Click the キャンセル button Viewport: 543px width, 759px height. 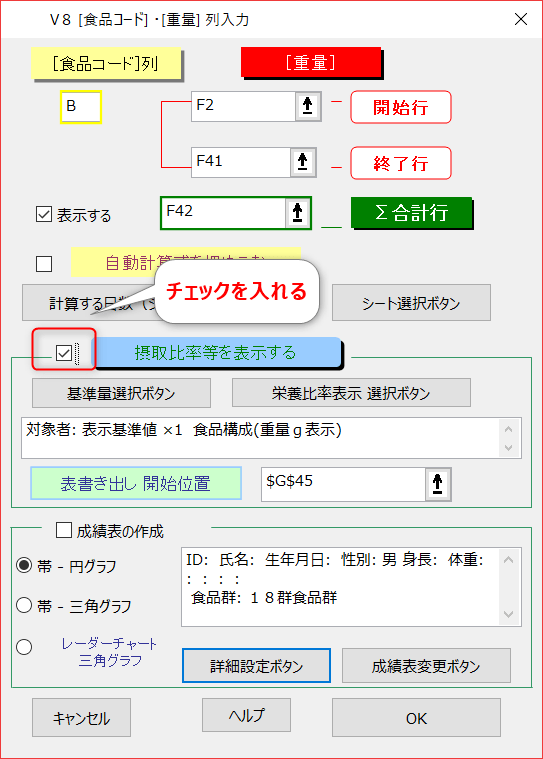(x=81, y=718)
